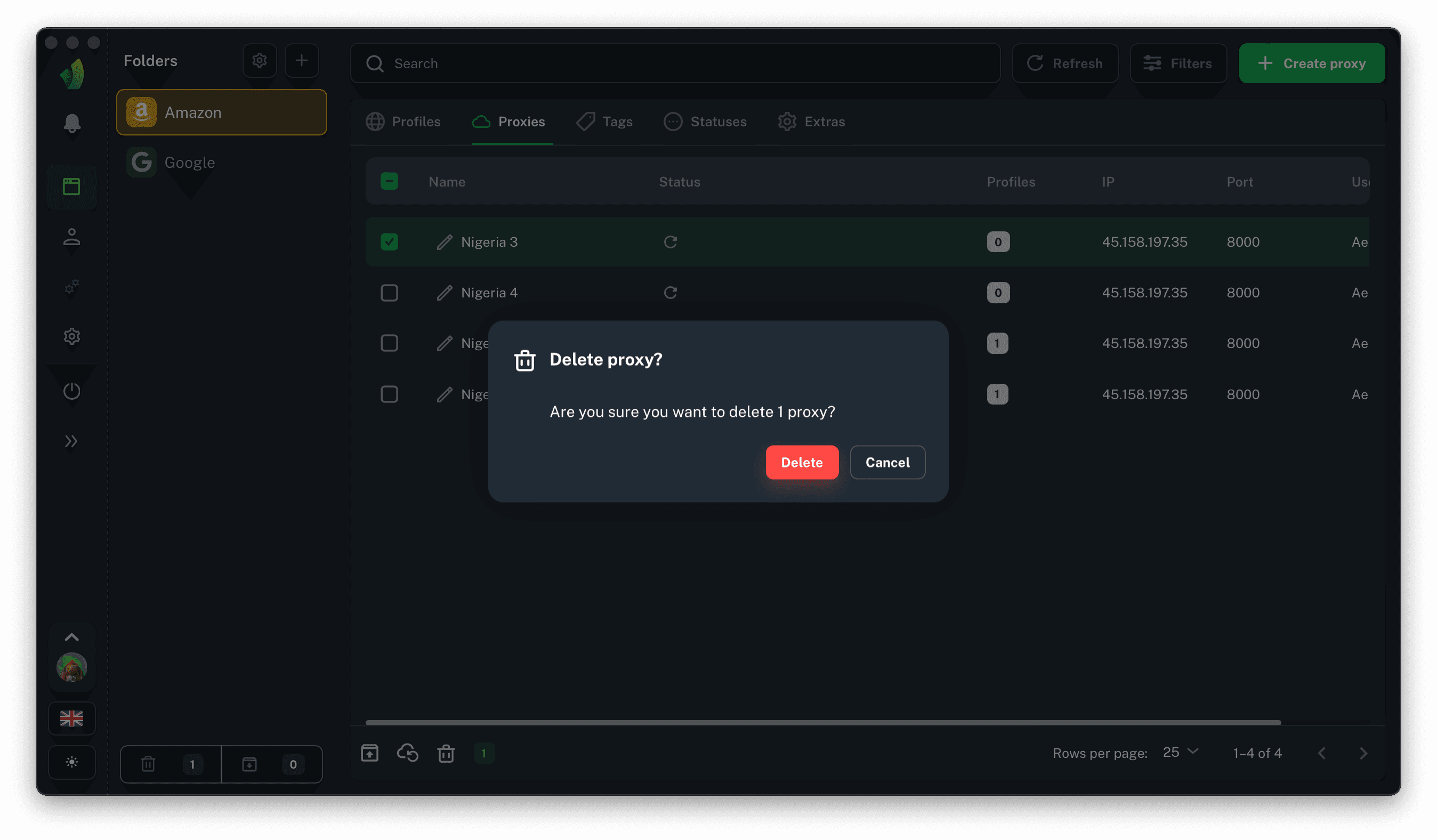The height and width of the screenshot is (840, 1437).
Task: Open the rows per page dropdown
Action: [1181, 753]
